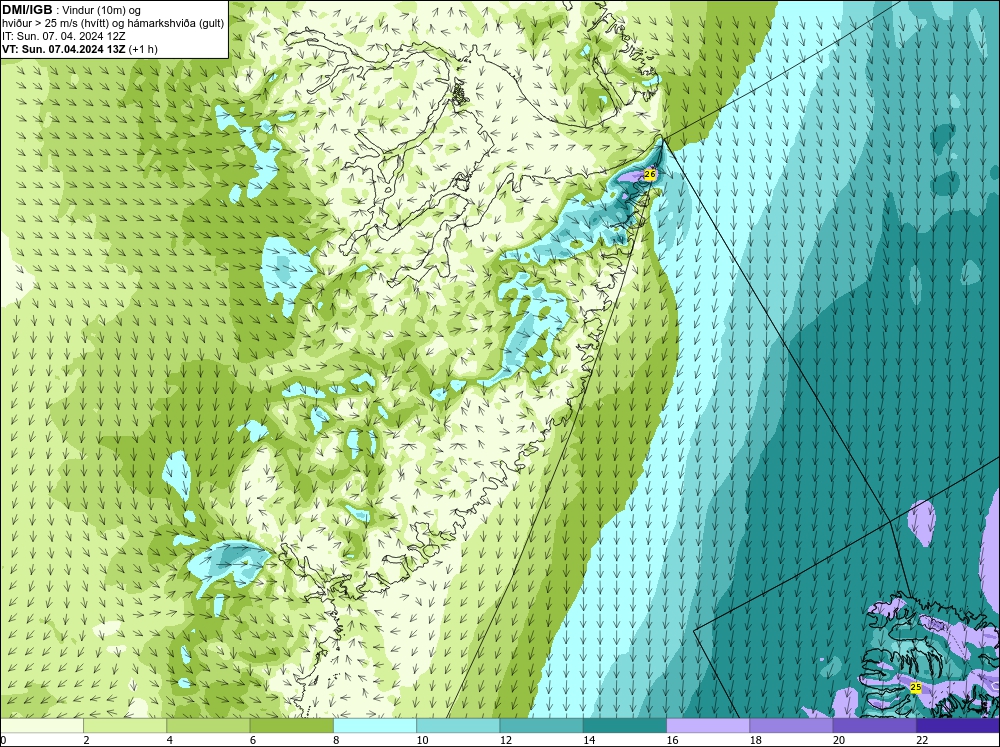Click the yellow gust marker labeled 25
1000x747 pixels.
point(915,688)
